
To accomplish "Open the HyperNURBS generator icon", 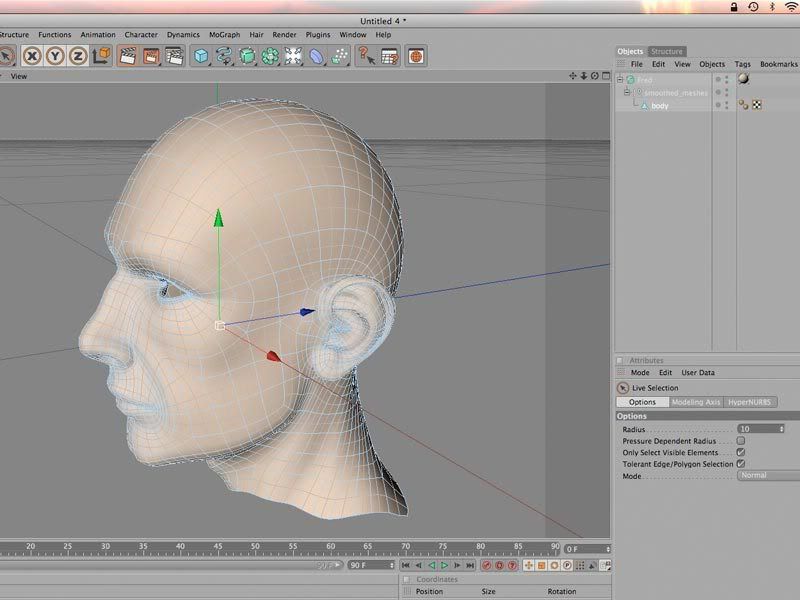I will pos(247,56).
